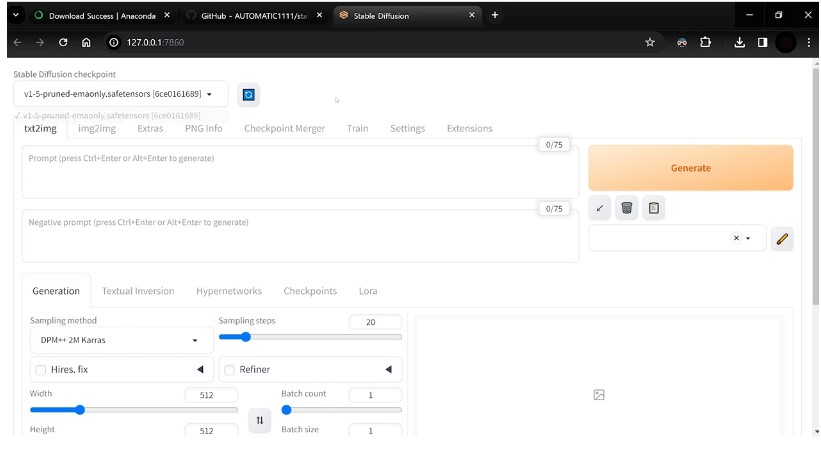Expand the Hires. fix section arrow
Screen dimensions: 821x461
coord(200,369)
